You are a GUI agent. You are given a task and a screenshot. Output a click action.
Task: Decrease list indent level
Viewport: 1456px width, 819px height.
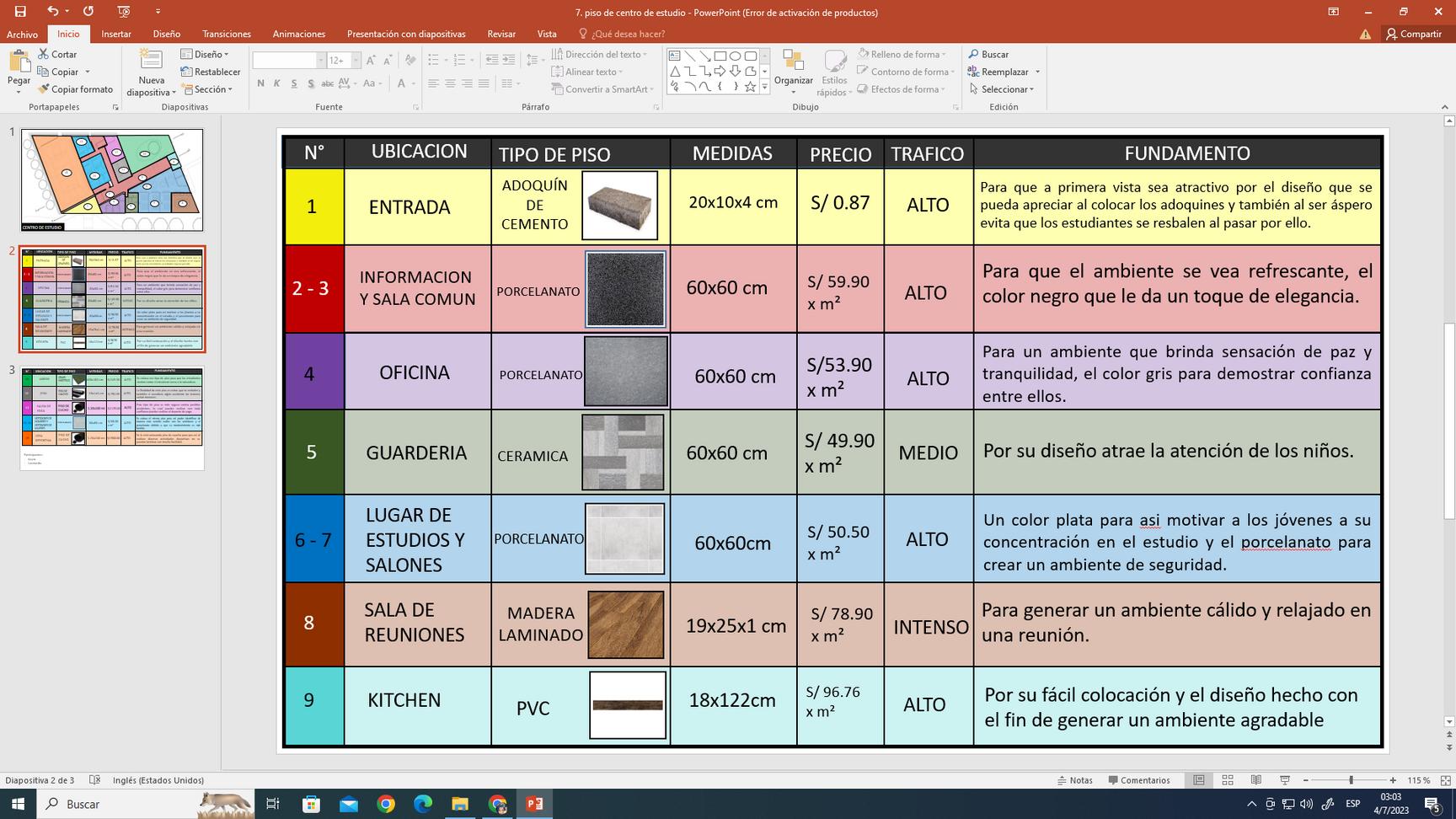(492, 60)
